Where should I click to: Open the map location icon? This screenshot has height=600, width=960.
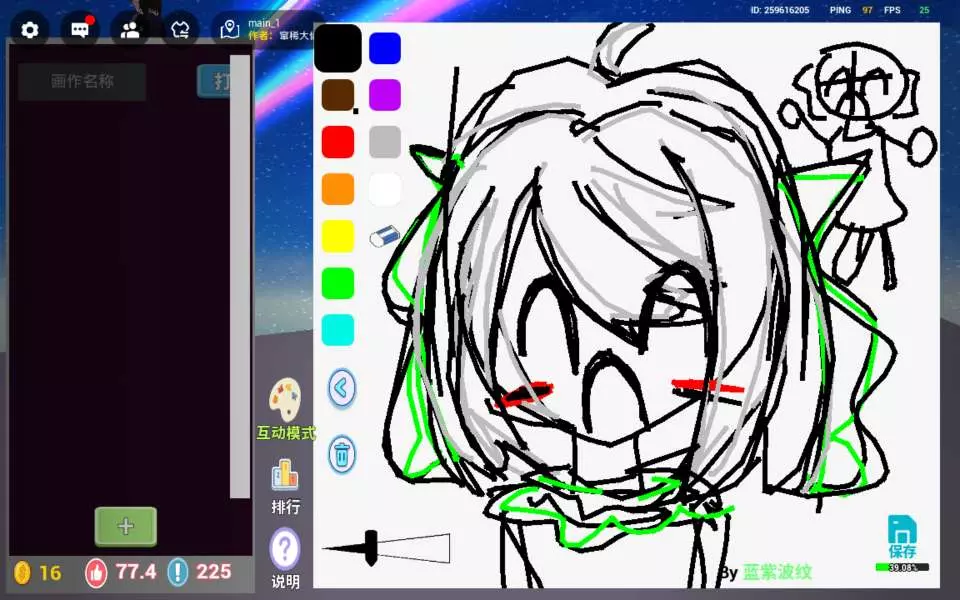pyautogui.click(x=230, y=30)
